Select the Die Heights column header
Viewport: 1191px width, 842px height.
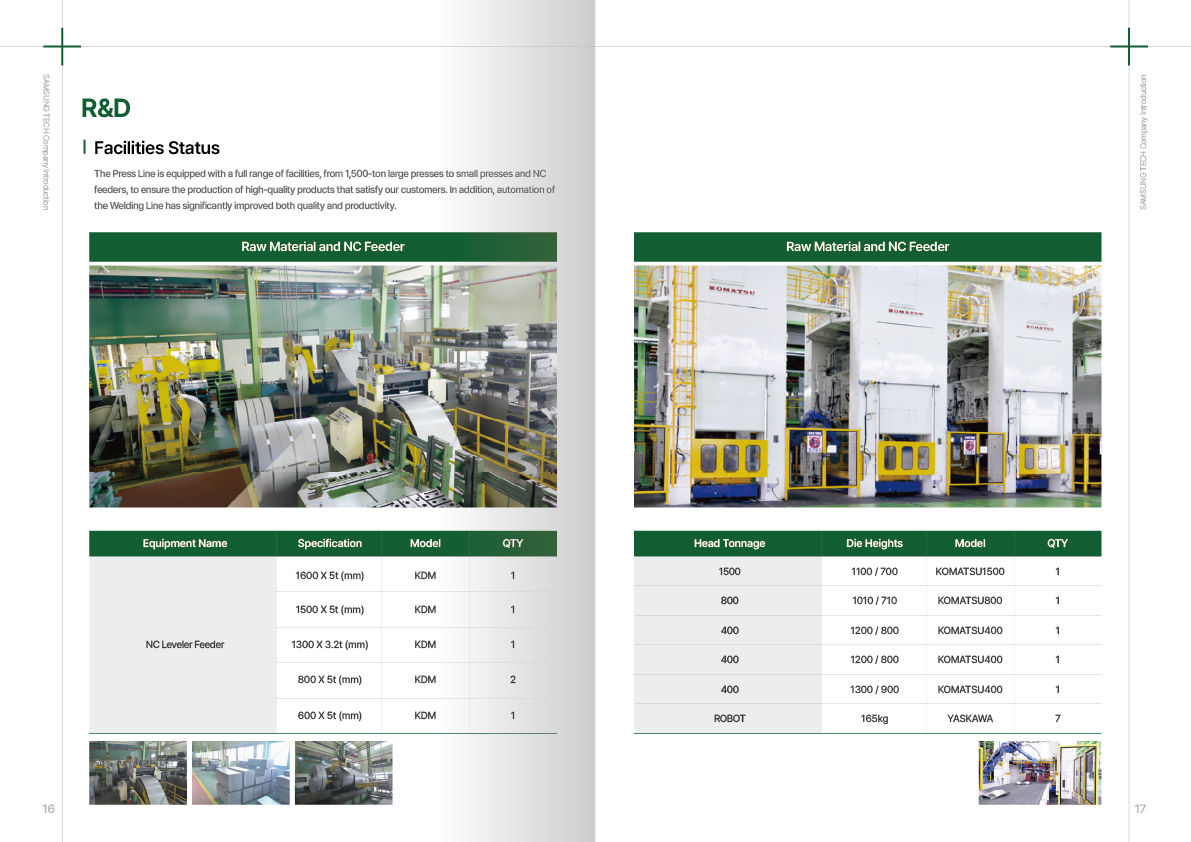(874, 543)
